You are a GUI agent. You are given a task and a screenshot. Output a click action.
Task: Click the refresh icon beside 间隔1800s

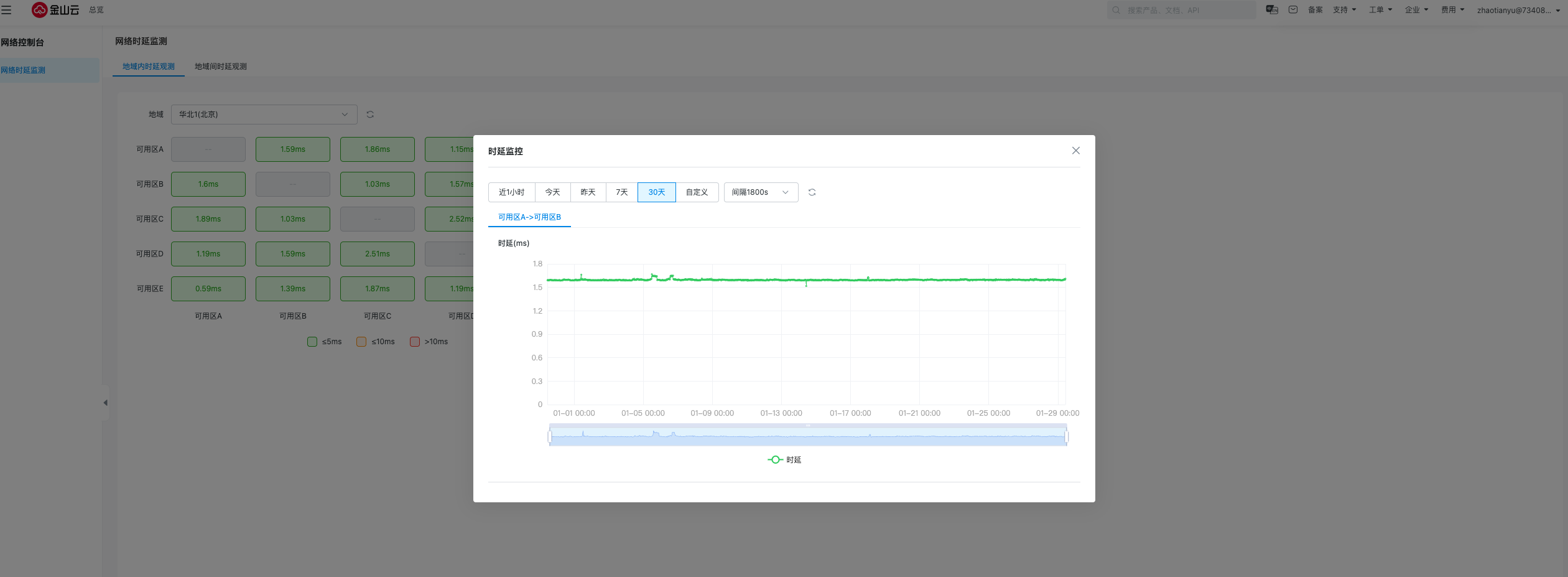pyautogui.click(x=812, y=192)
